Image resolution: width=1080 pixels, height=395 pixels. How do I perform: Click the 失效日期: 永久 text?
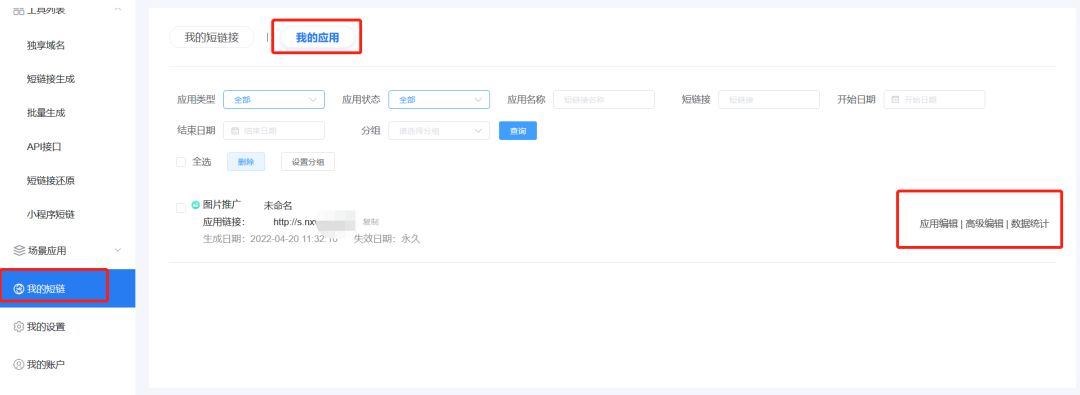click(386, 239)
